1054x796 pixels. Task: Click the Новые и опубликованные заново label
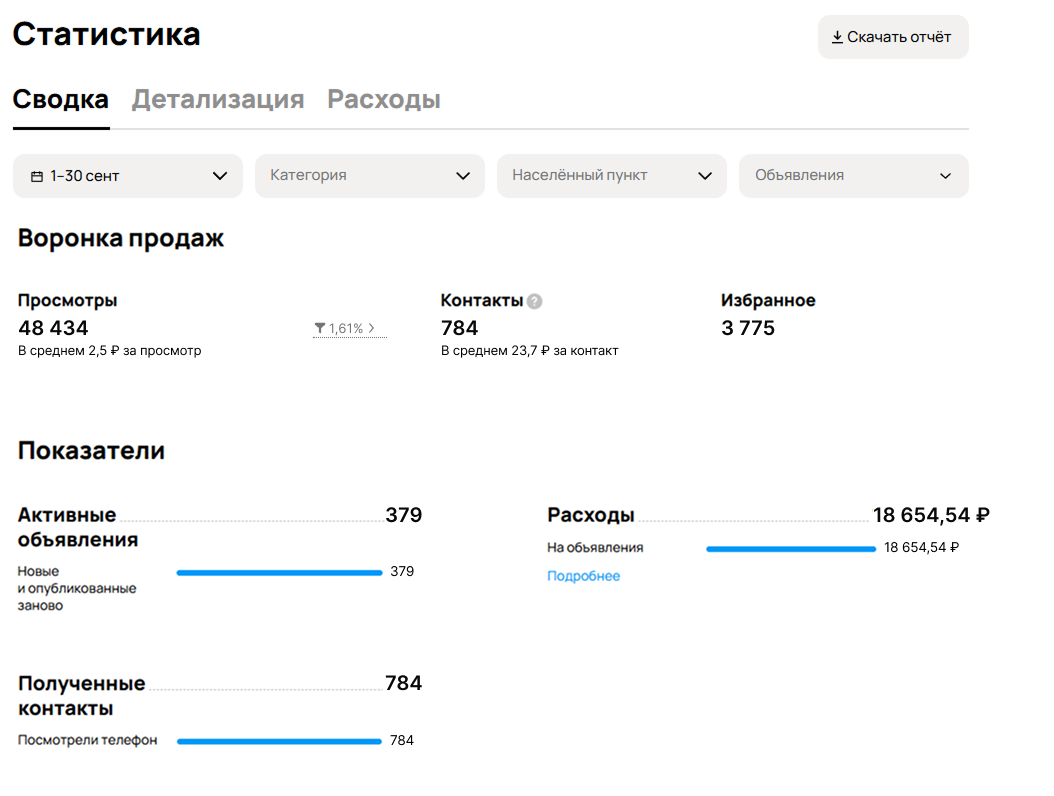(x=77, y=588)
